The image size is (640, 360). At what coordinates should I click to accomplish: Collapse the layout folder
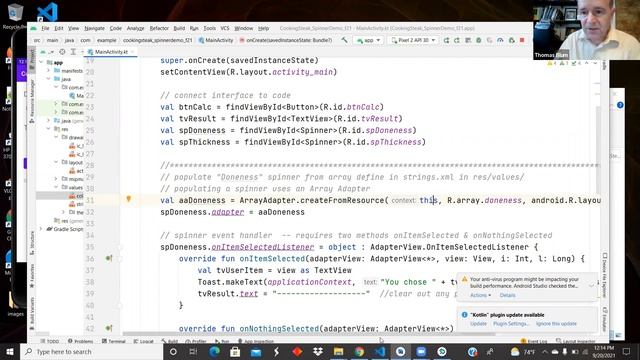(x=56, y=162)
